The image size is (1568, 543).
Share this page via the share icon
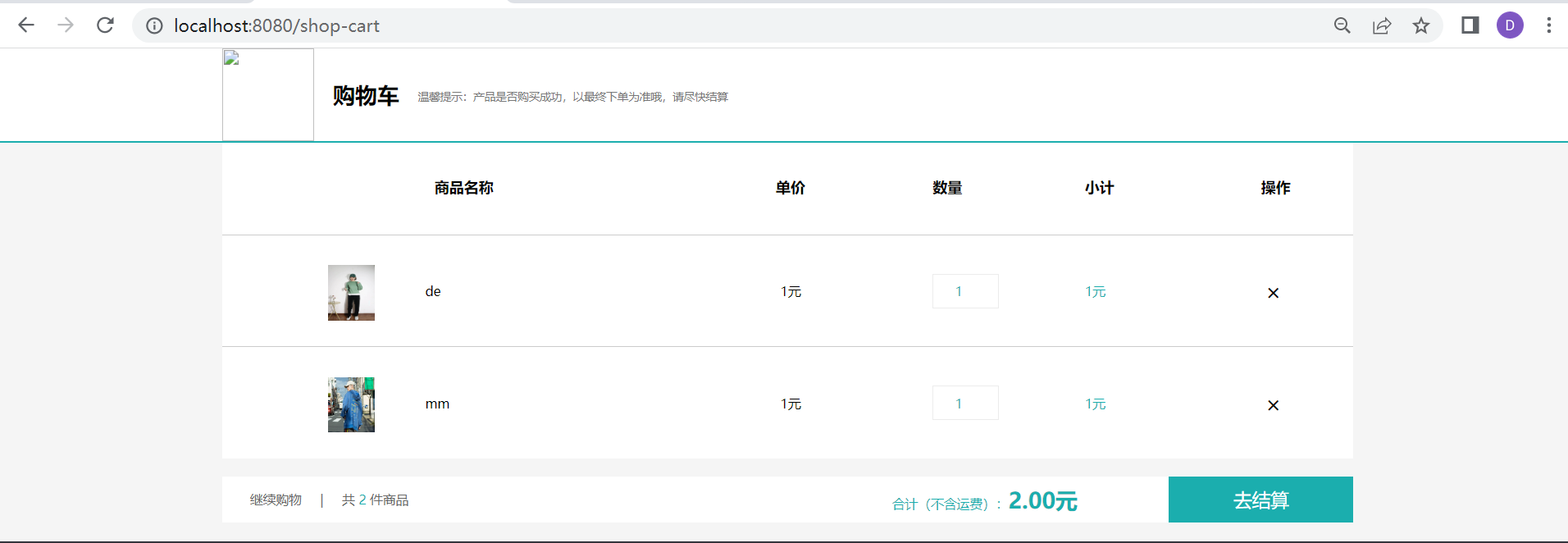(1382, 25)
